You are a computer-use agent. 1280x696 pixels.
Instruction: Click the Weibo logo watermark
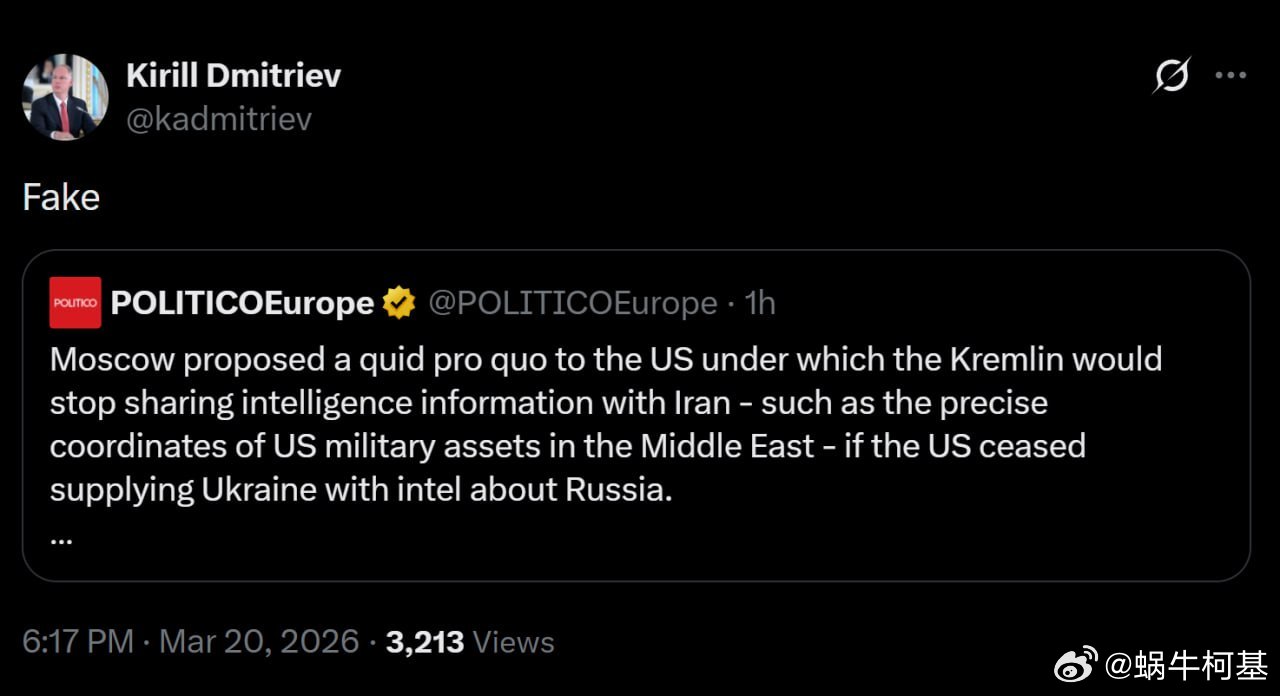[x=1076, y=663]
